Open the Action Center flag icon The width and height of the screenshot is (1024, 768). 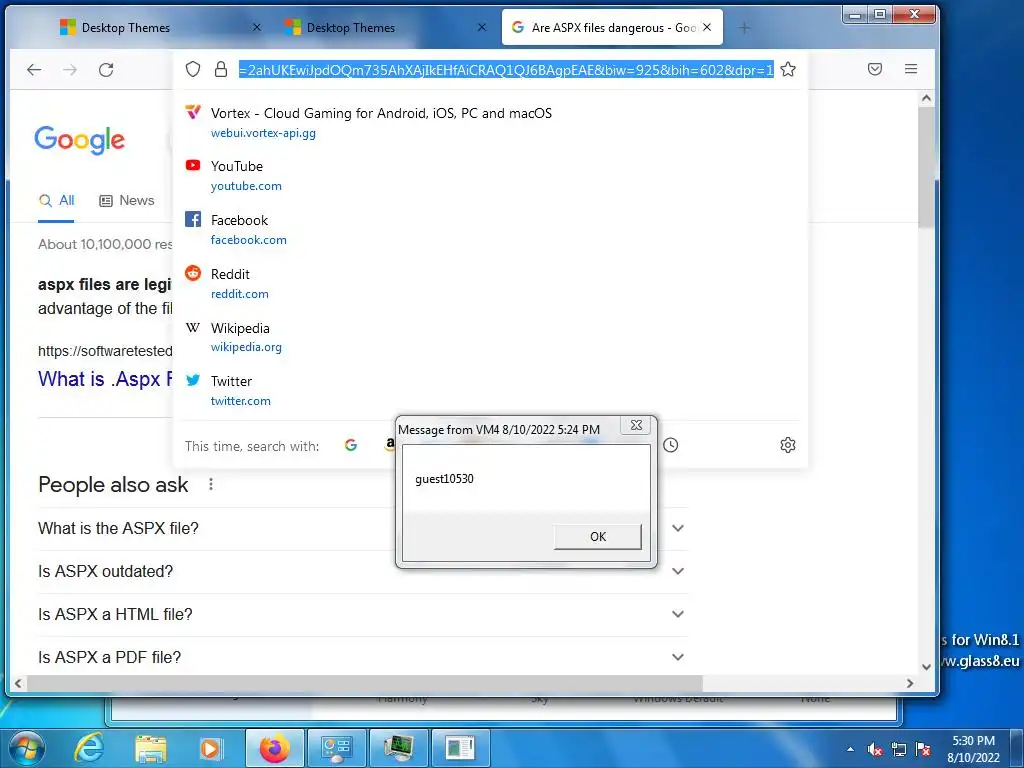pos(923,749)
